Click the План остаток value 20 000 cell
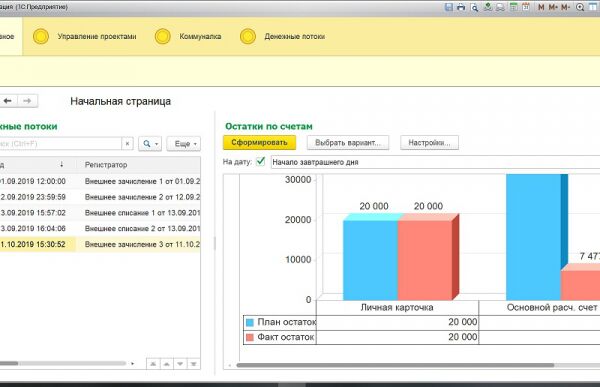 click(x=397, y=322)
